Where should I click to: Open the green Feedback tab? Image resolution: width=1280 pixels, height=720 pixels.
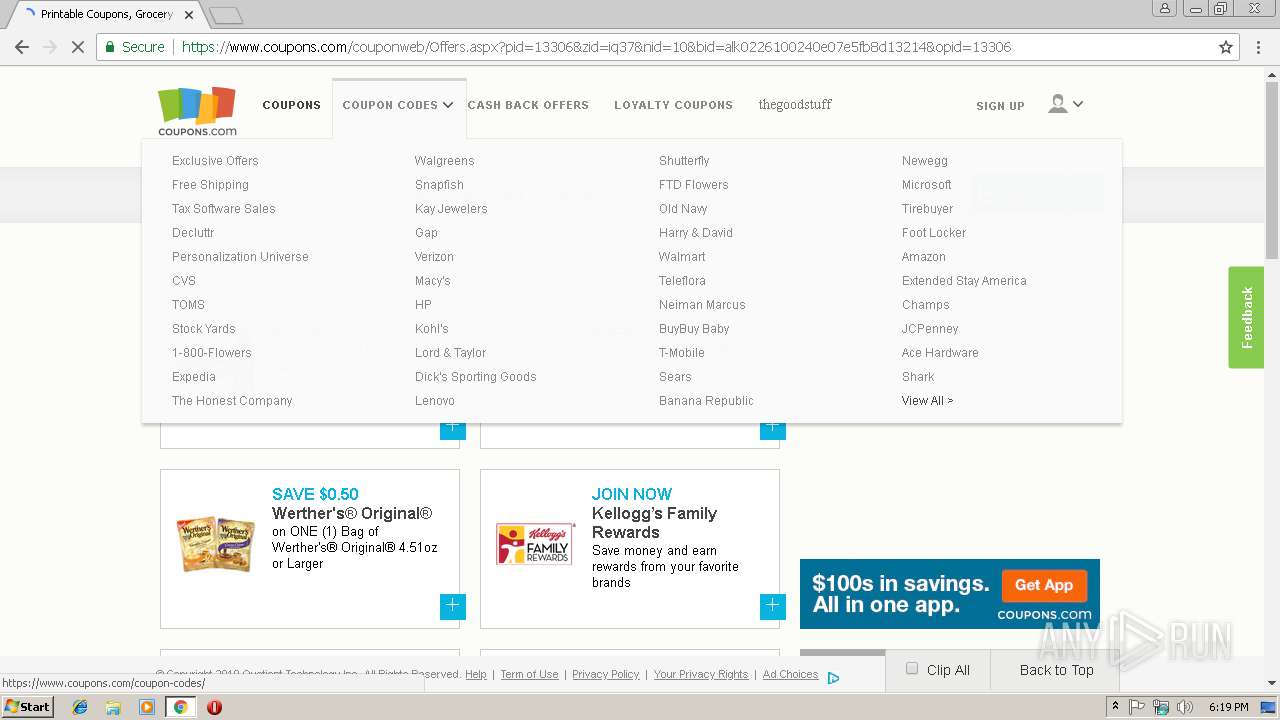pos(1246,317)
